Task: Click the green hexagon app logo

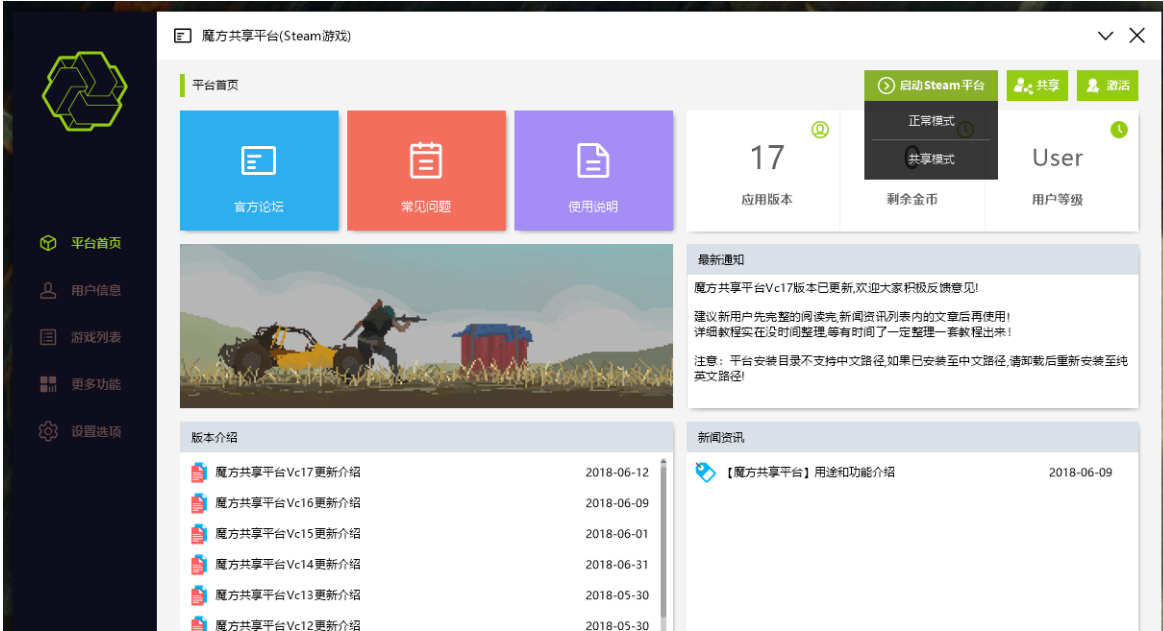Action: pos(84,90)
